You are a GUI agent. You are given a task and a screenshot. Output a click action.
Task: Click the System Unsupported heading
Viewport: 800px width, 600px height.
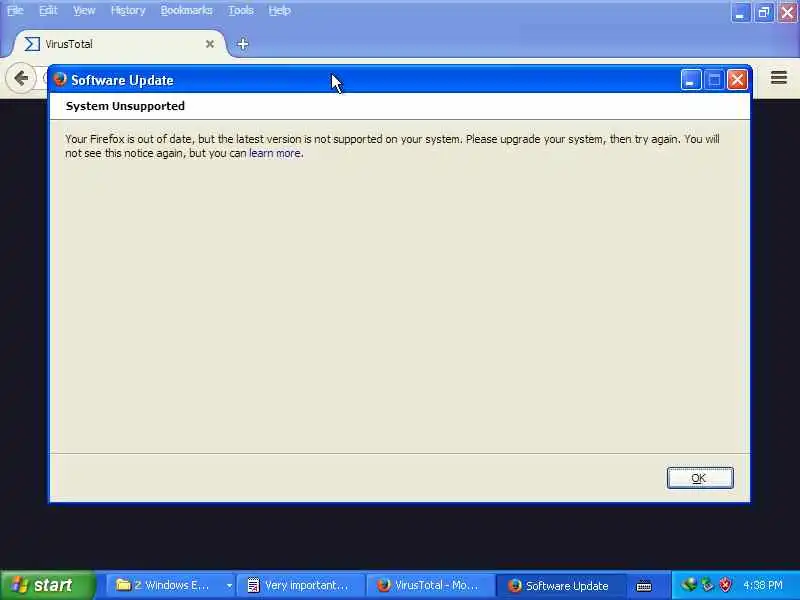[x=125, y=106]
